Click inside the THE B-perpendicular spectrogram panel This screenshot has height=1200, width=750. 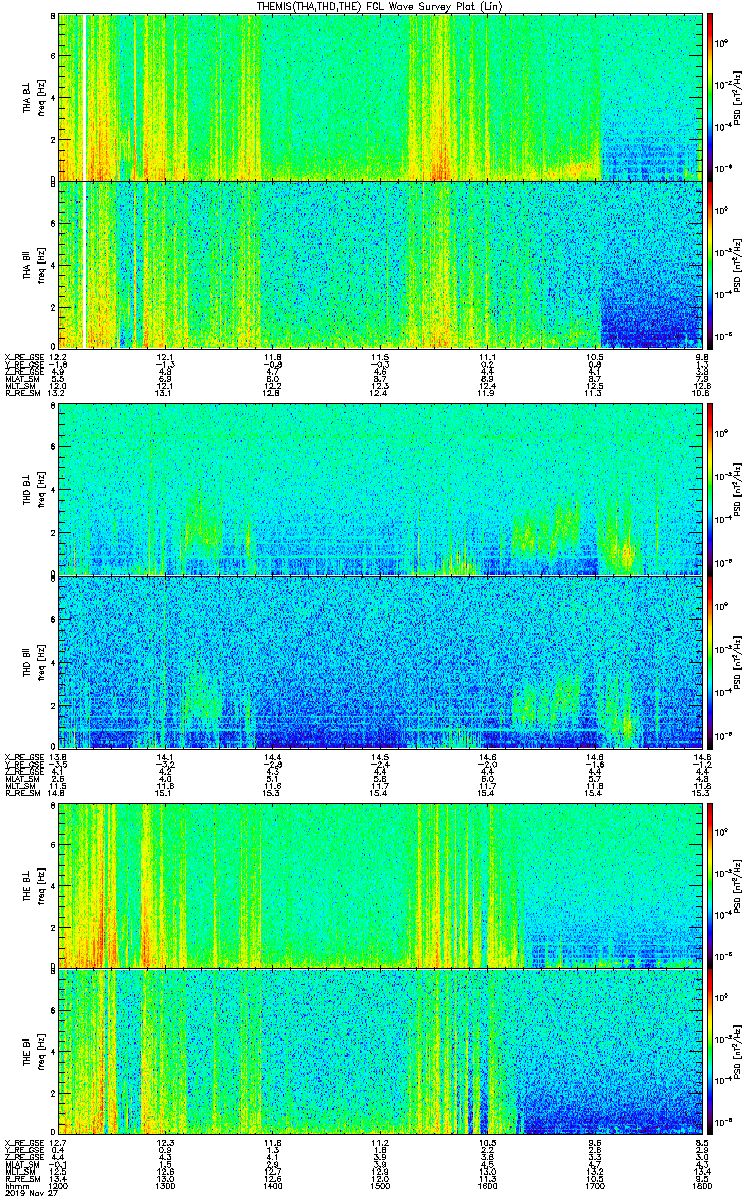pyautogui.click(x=380, y=885)
